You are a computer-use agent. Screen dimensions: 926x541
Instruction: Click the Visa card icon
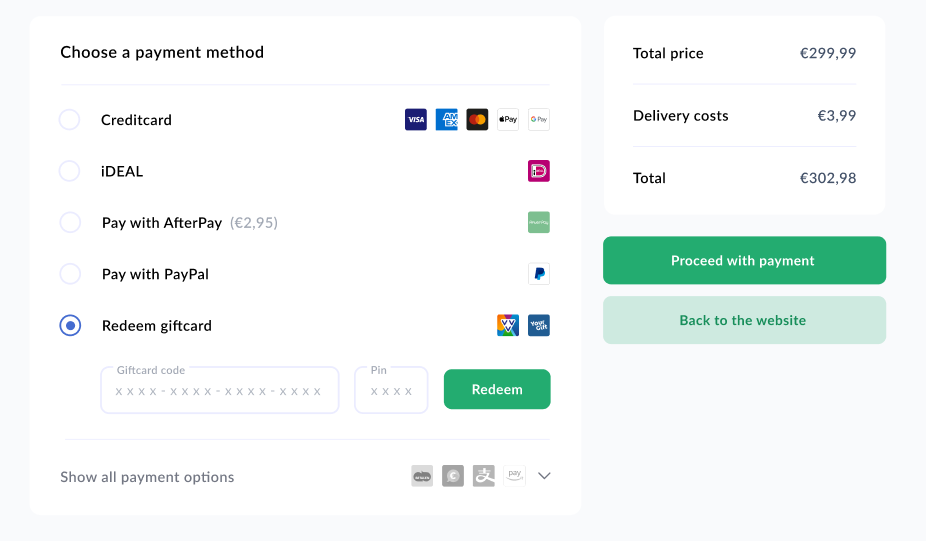click(416, 119)
